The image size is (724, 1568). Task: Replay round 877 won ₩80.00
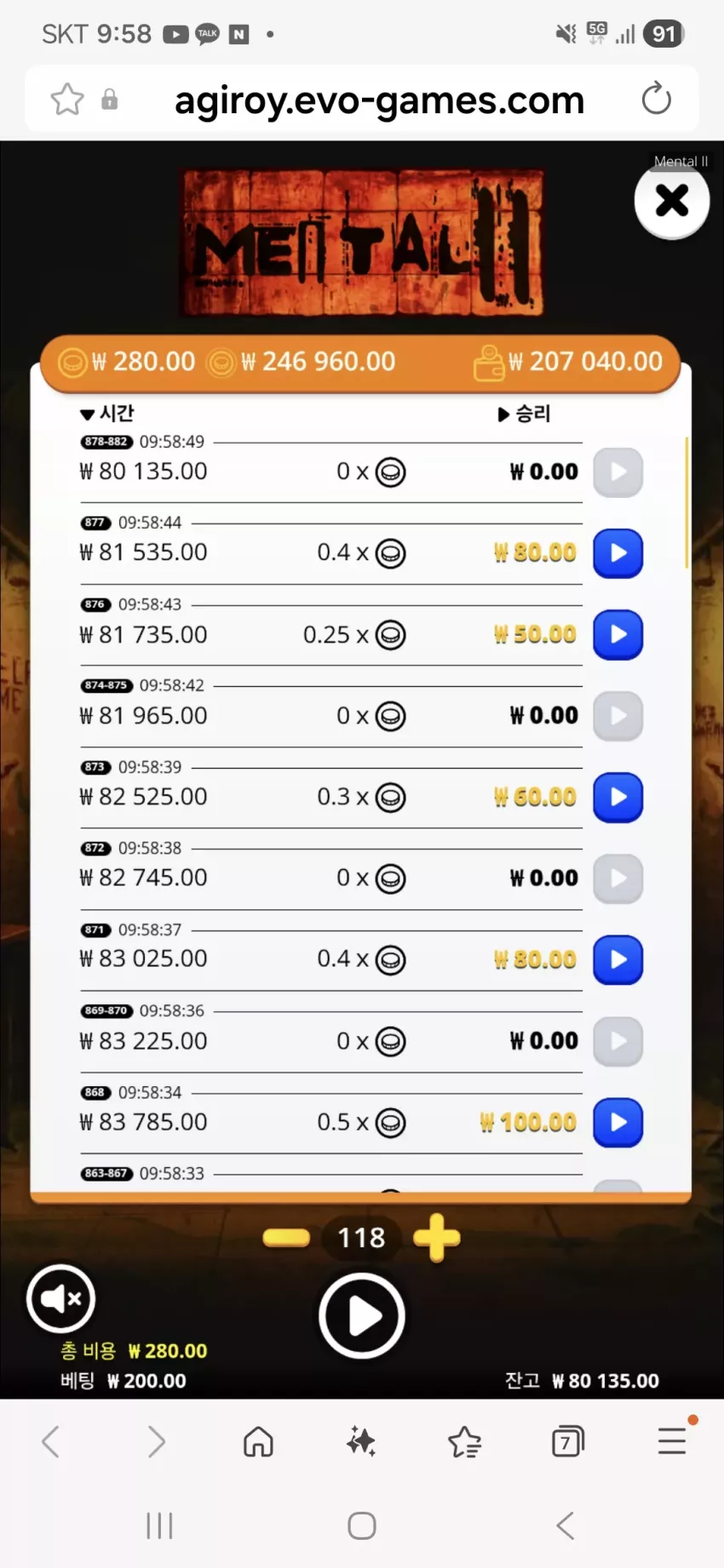point(618,553)
